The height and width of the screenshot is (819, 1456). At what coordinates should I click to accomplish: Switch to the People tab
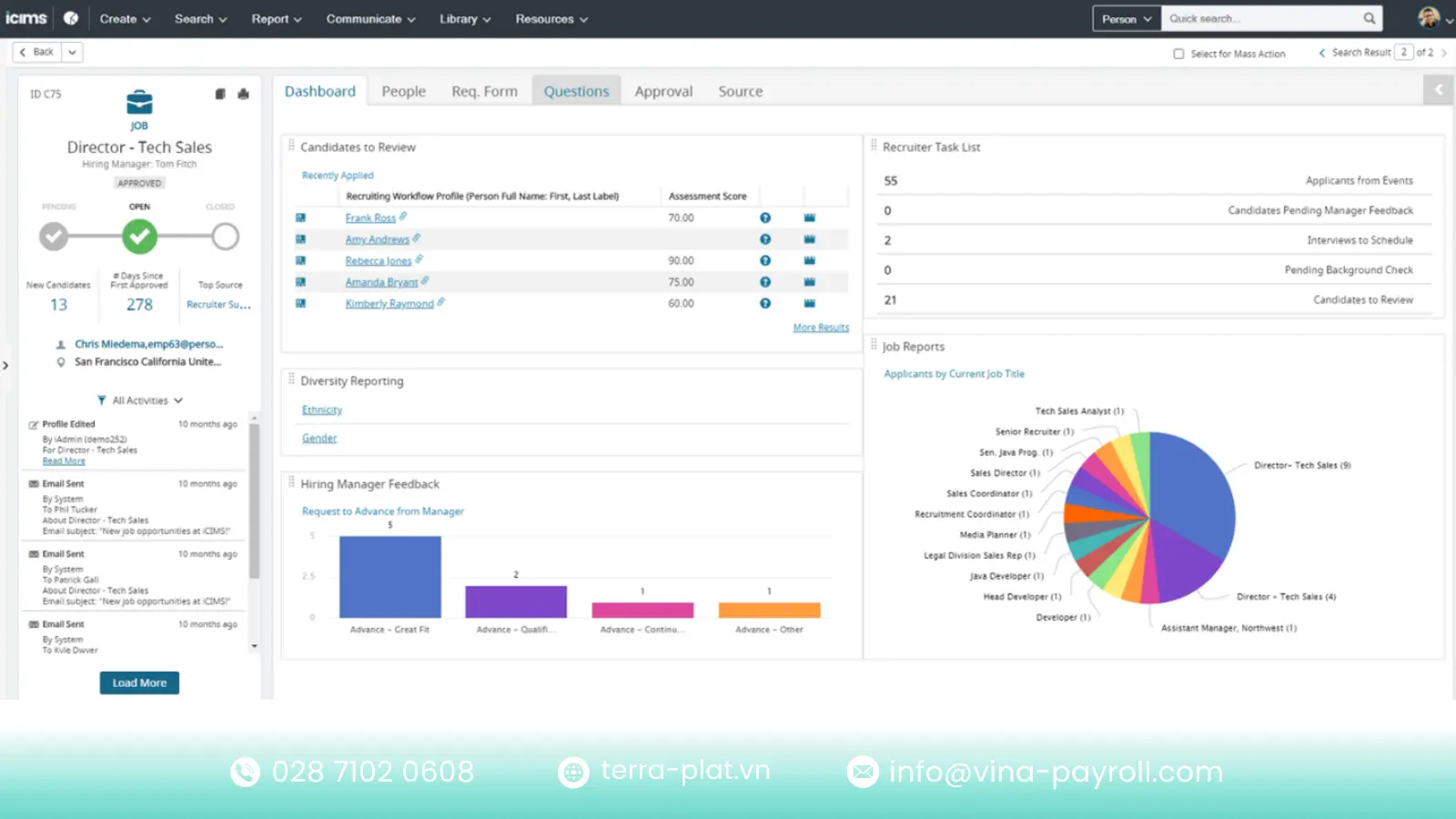point(403,91)
